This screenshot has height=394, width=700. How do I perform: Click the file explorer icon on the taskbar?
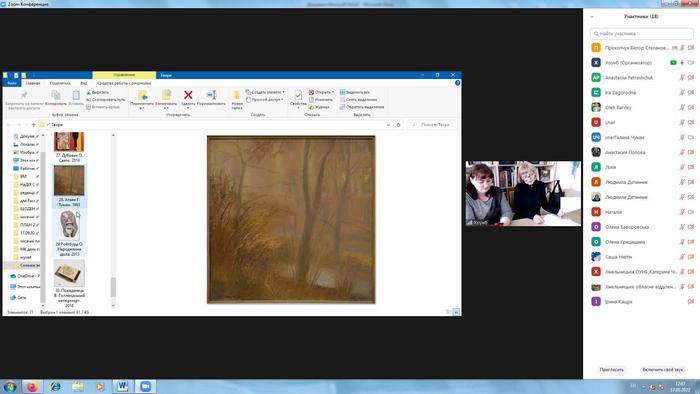(78, 386)
